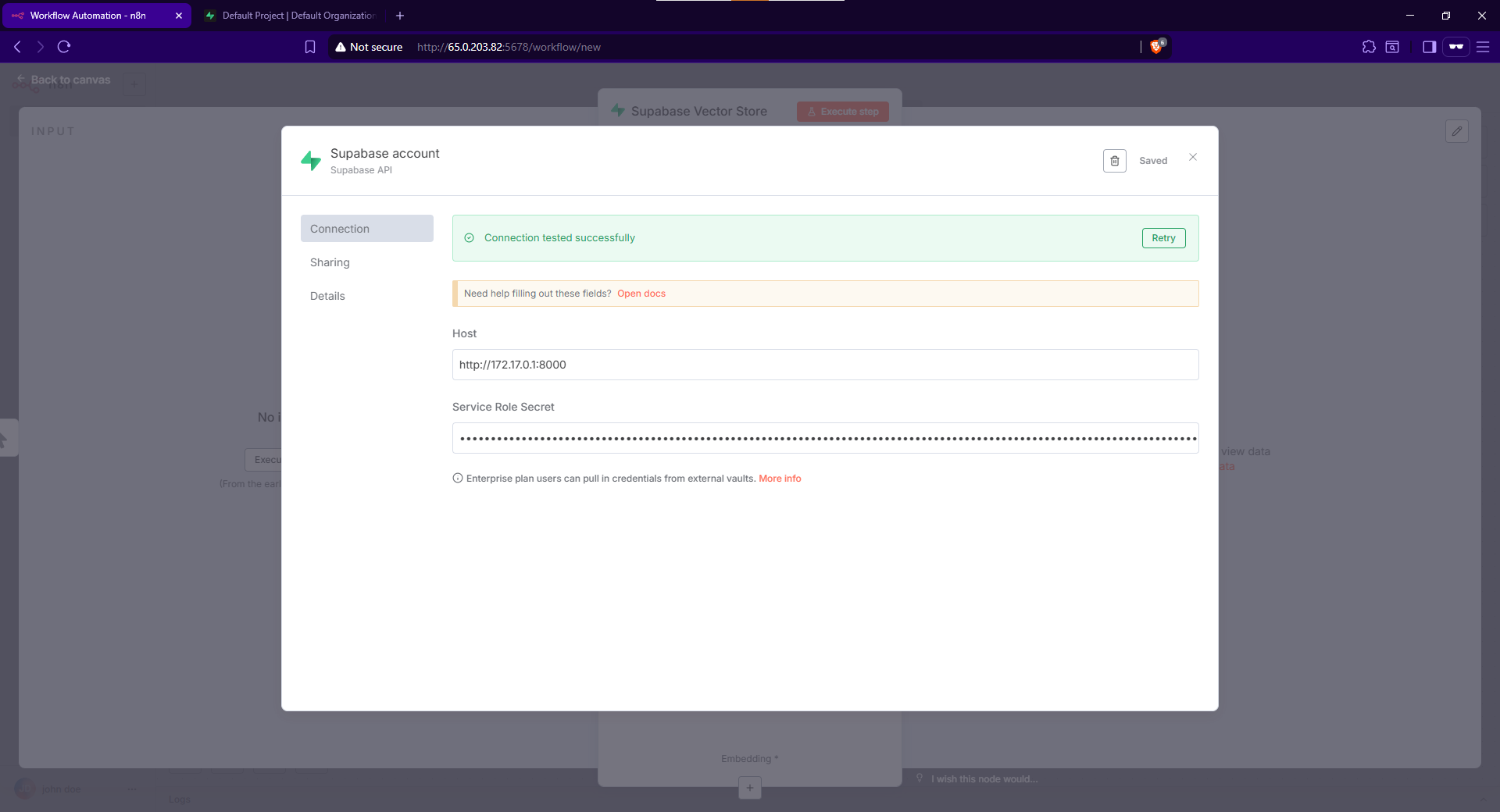Screen dimensions: 1500x812
Task: Click the info icon beside Enterprise note
Action: pyautogui.click(x=458, y=479)
